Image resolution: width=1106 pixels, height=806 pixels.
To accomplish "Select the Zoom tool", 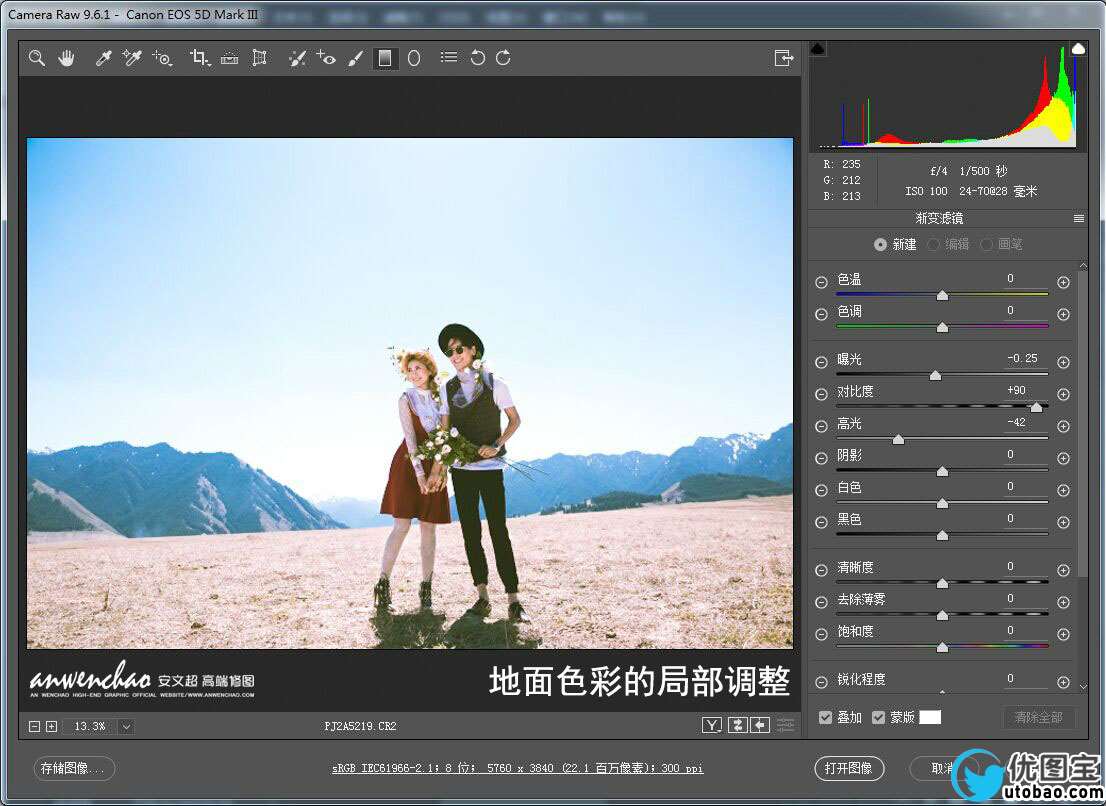I will tap(37, 59).
